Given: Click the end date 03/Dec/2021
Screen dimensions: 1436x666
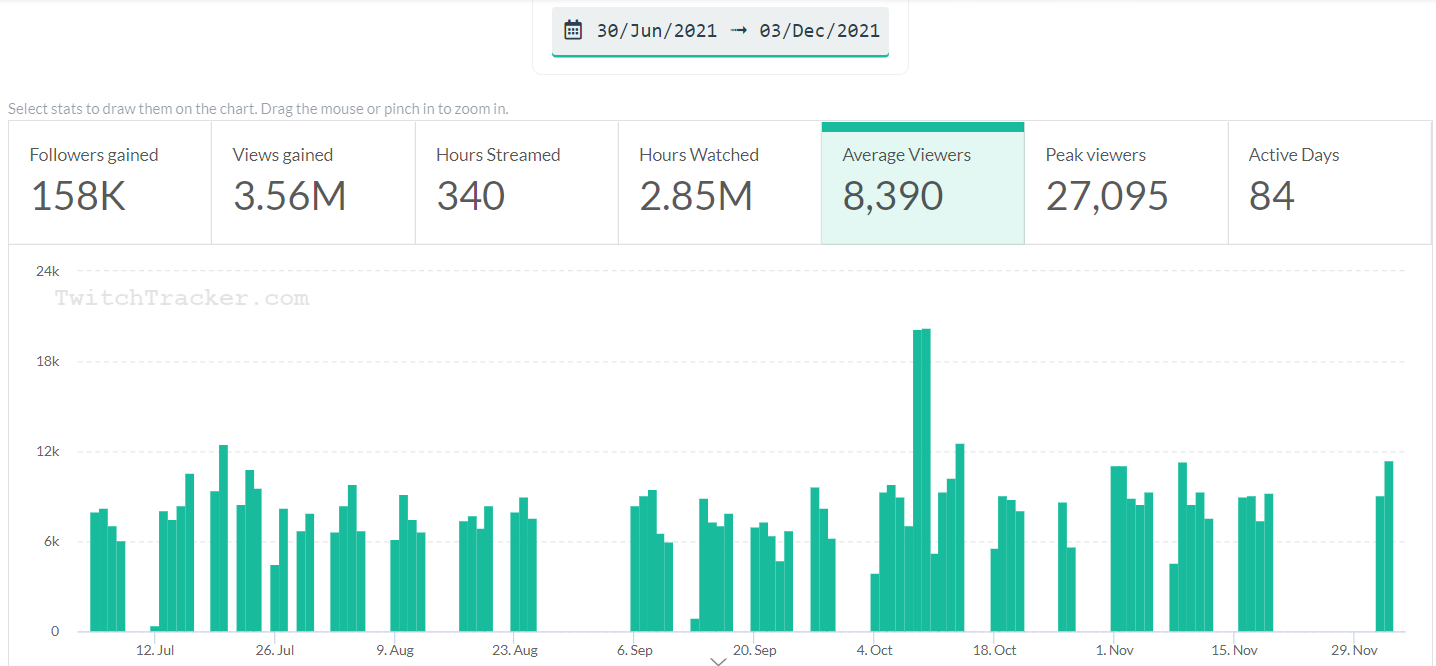Looking at the screenshot, I should coord(819,30).
